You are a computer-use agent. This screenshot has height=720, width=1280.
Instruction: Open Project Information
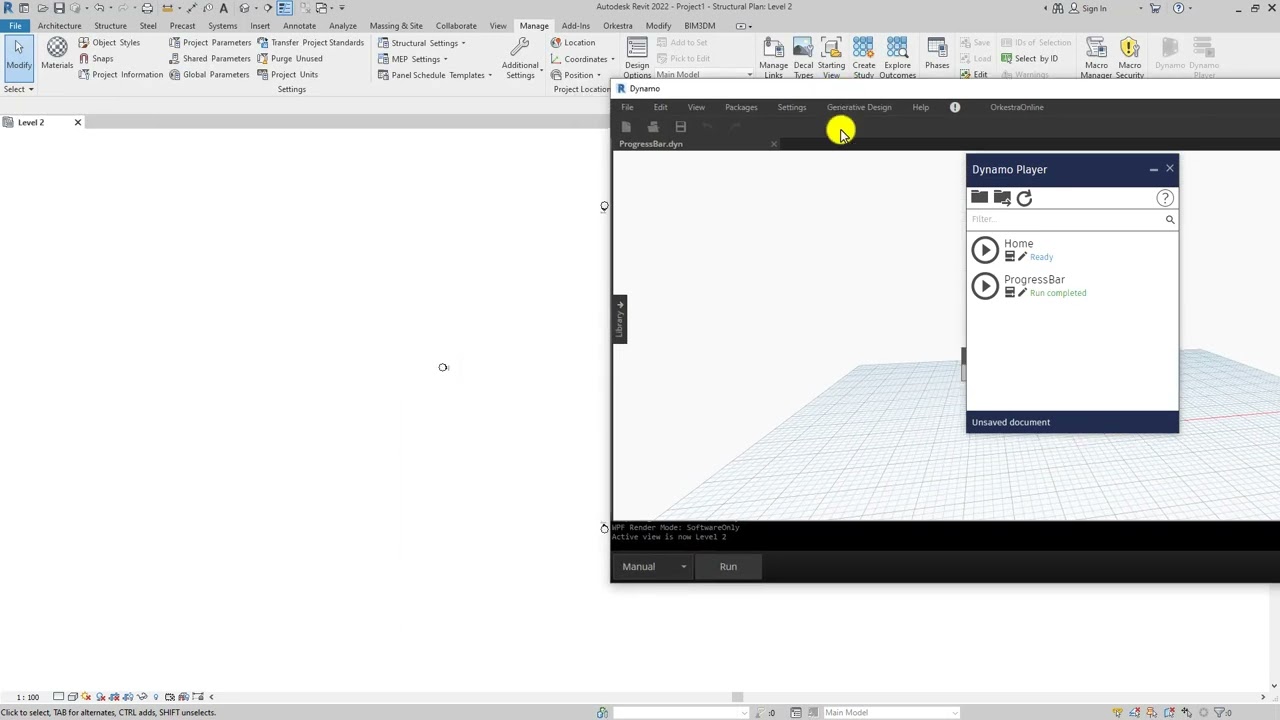coord(120,75)
